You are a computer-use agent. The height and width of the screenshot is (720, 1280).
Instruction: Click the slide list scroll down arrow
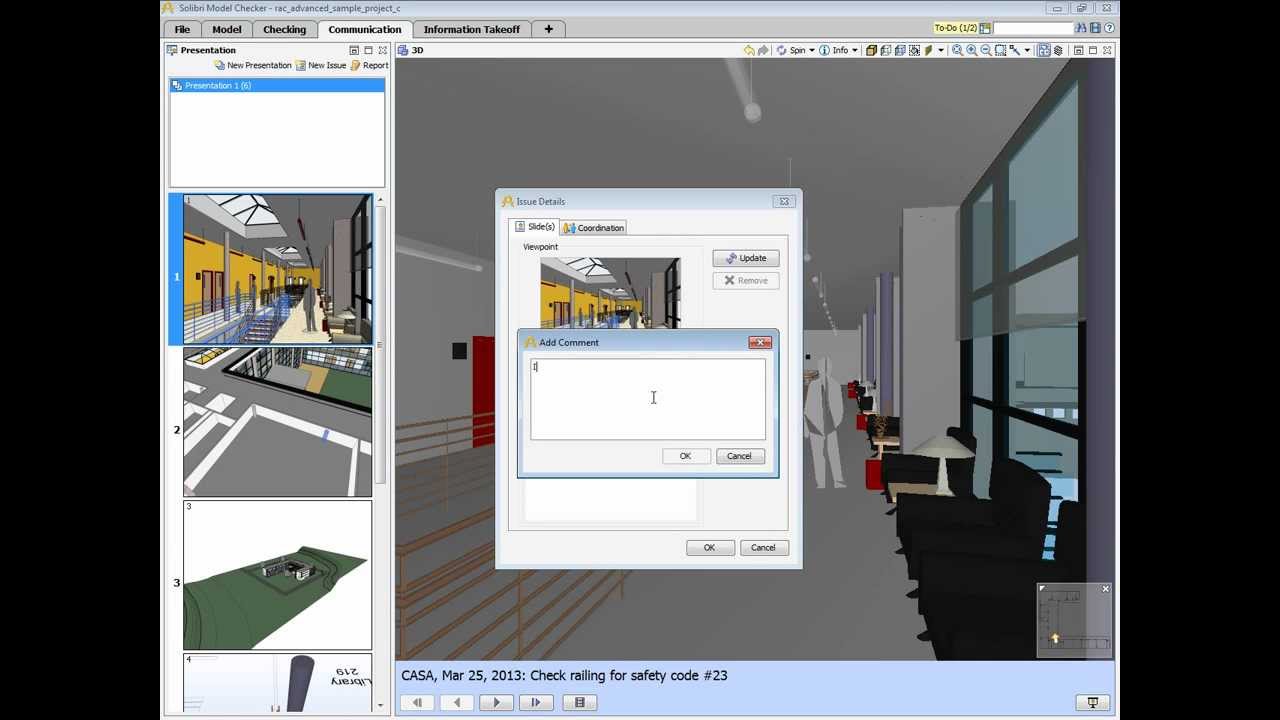coord(380,706)
